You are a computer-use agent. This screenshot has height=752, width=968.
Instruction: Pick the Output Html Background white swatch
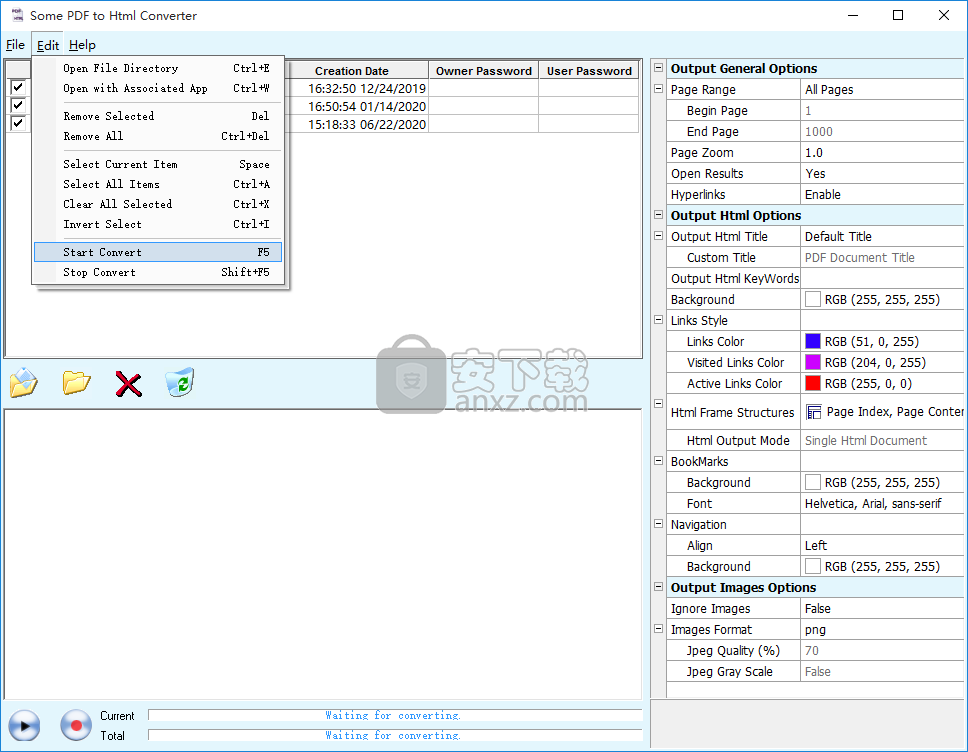click(x=813, y=299)
